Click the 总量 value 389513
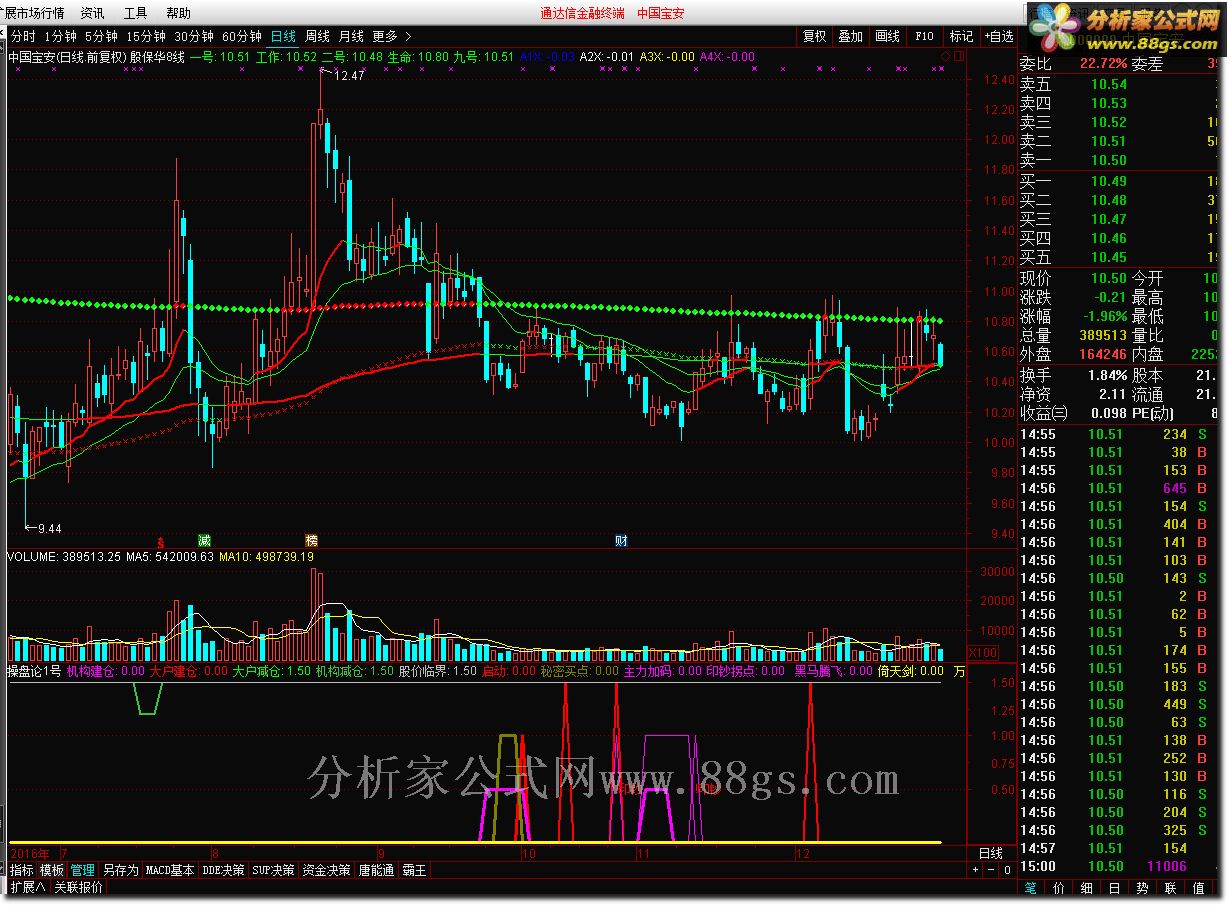Viewport: 1229px width, 905px height. tap(1101, 335)
